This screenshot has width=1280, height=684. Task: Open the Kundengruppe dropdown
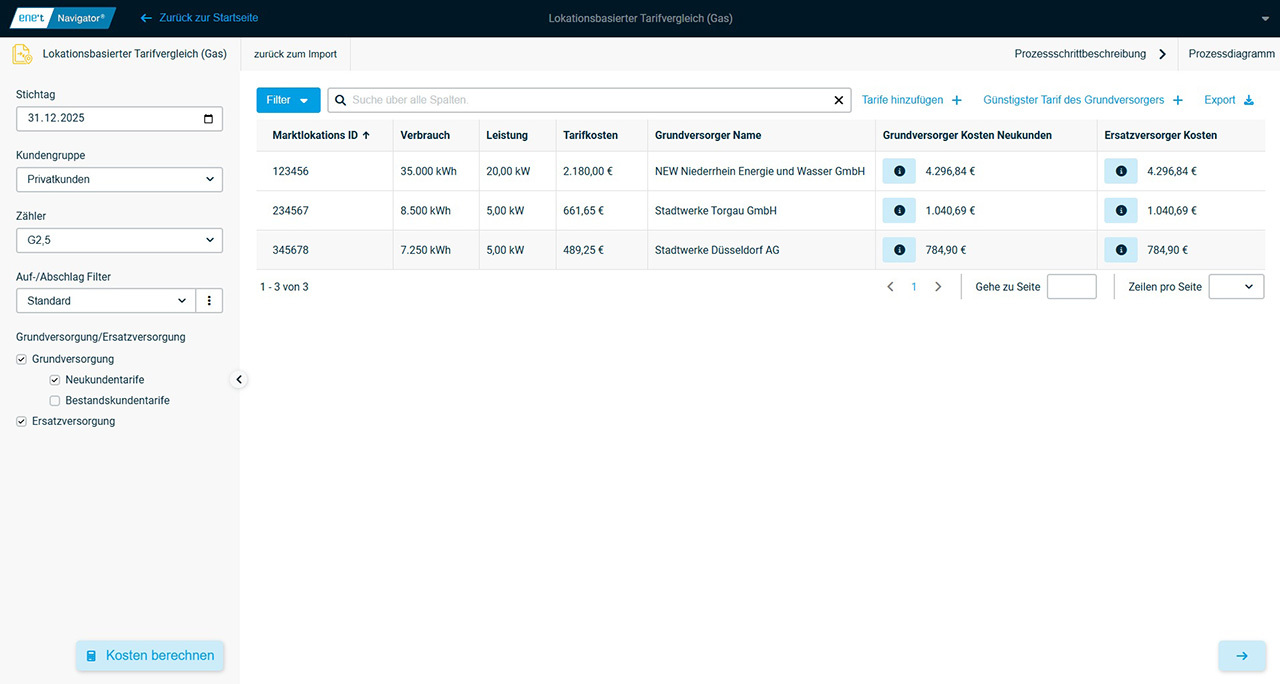(x=119, y=180)
